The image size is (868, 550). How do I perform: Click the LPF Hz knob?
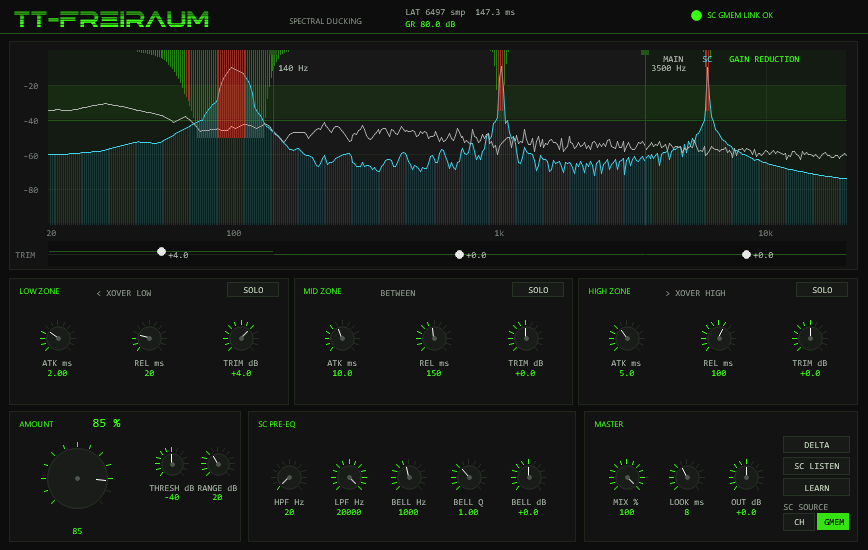coord(349,477)
